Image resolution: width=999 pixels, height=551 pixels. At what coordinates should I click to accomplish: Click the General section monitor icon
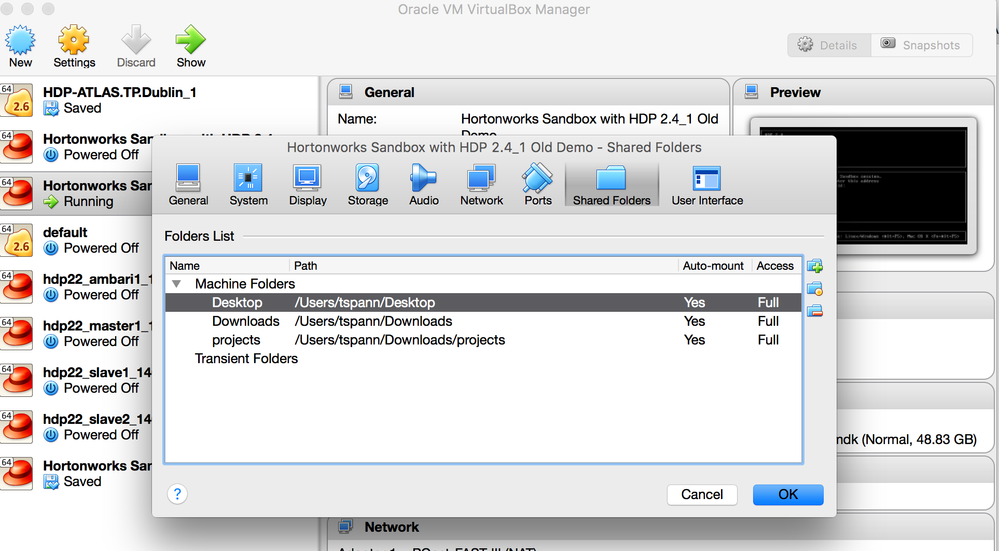[x=346, y=92]
